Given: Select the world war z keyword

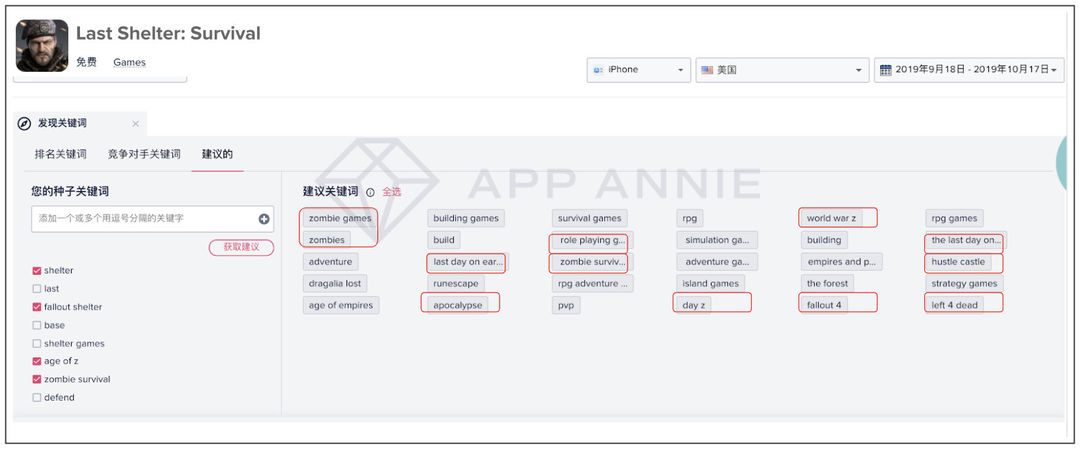Looking at the screenshot, I should tap(831, 218).
